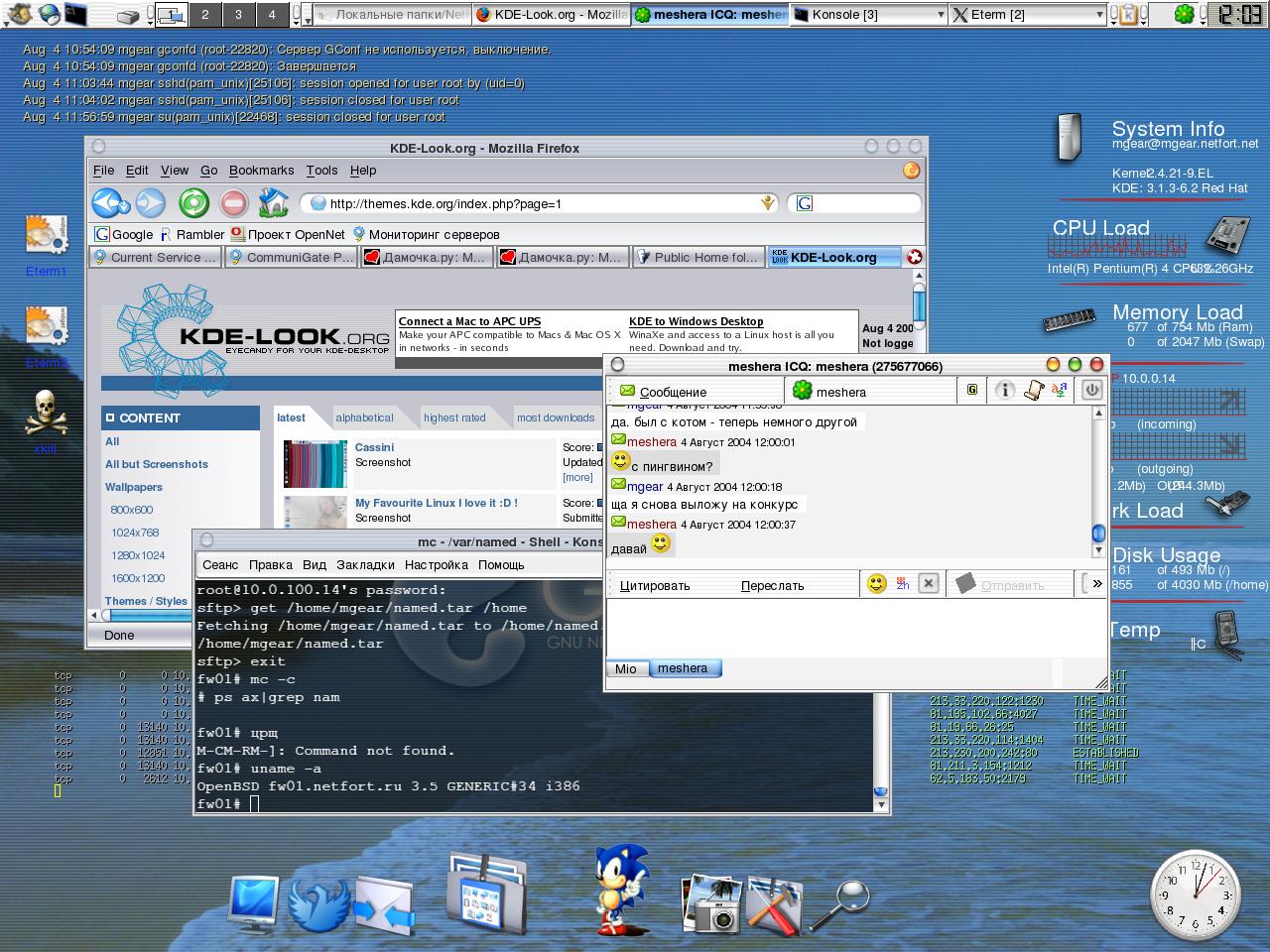
Task: Click the yellow G icon in ICQ toolbar
Action: (x=972, y=390)
